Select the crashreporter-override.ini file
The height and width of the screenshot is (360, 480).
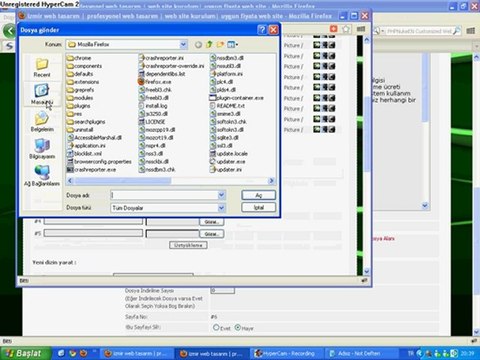[172, 66]
